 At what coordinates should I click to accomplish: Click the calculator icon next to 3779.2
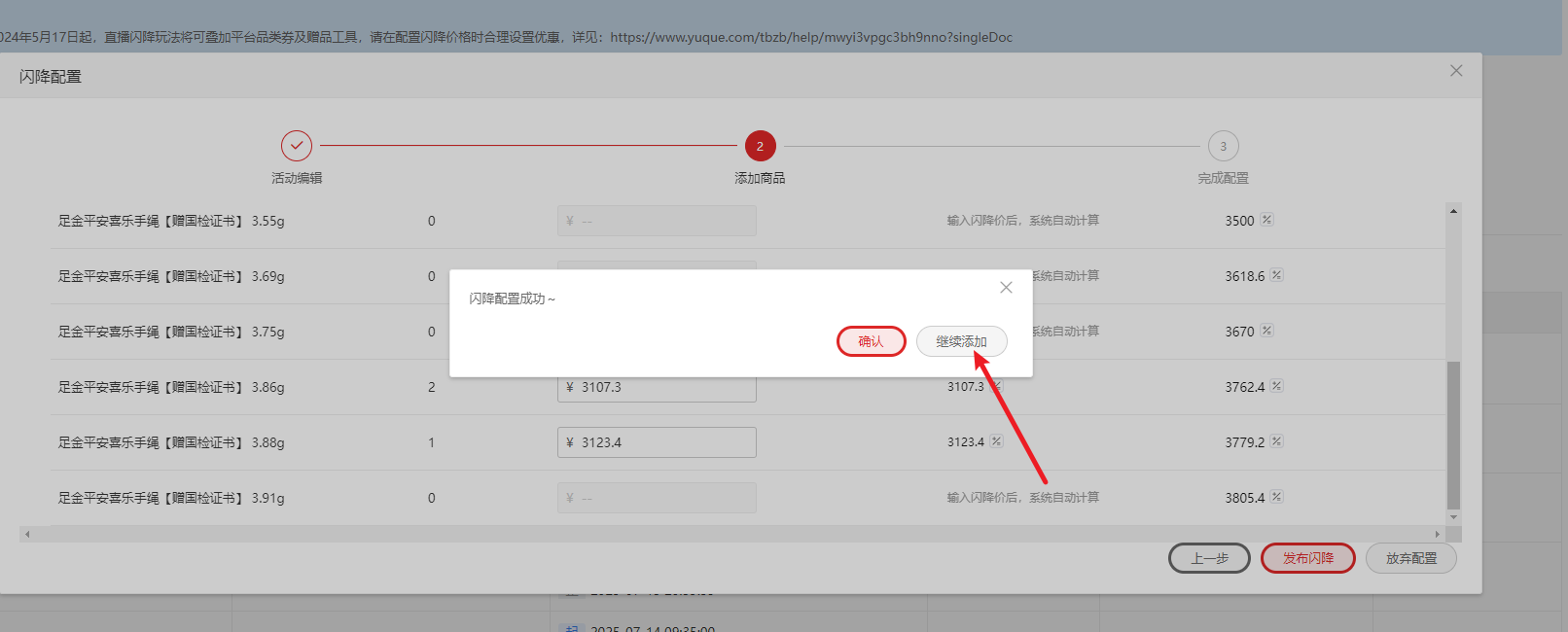coord(1276,441)
